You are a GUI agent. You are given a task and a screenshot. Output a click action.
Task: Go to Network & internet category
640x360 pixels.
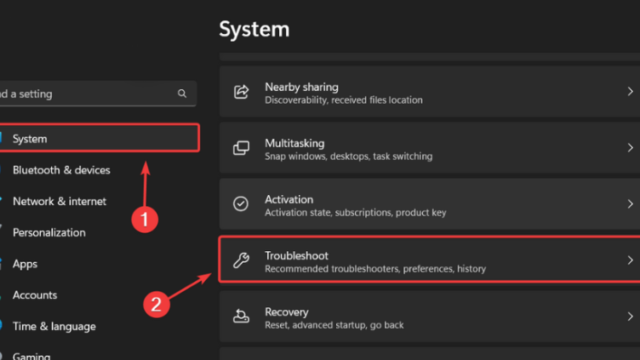click(59, 201)
